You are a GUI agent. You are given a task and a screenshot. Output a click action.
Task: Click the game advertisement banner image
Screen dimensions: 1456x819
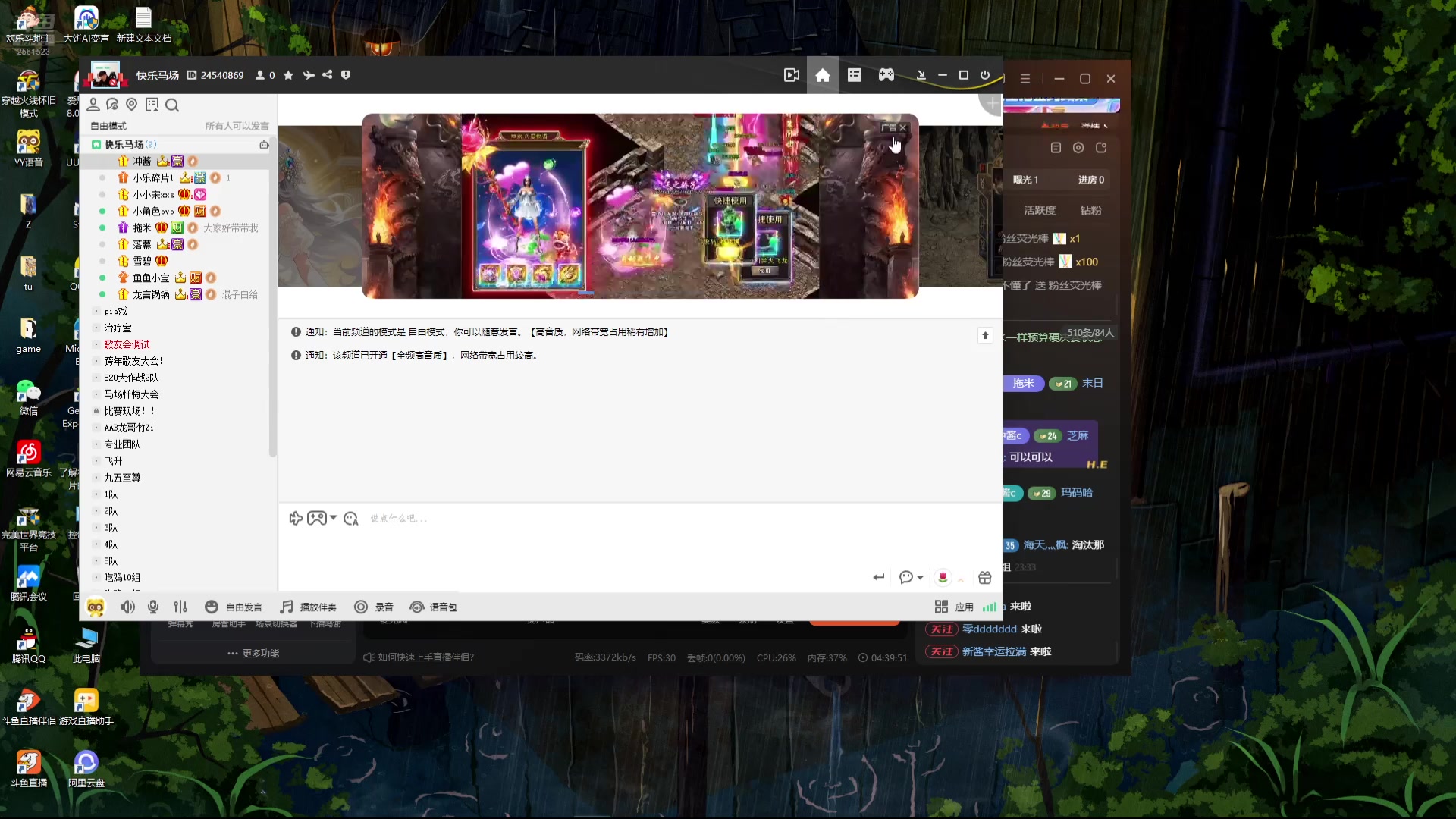point(640,206)
